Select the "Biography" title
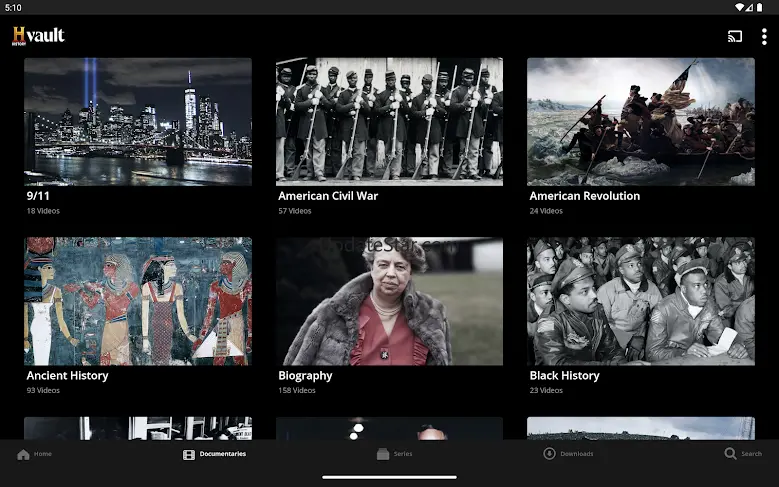The width and height of the screenshot is (779, 487). [305, 376]
